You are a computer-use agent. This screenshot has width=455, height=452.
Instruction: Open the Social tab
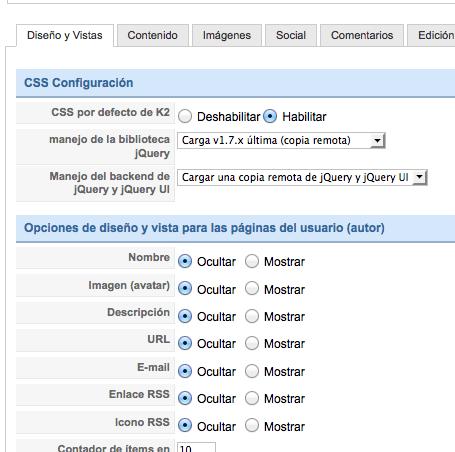(x=291, y=35)
